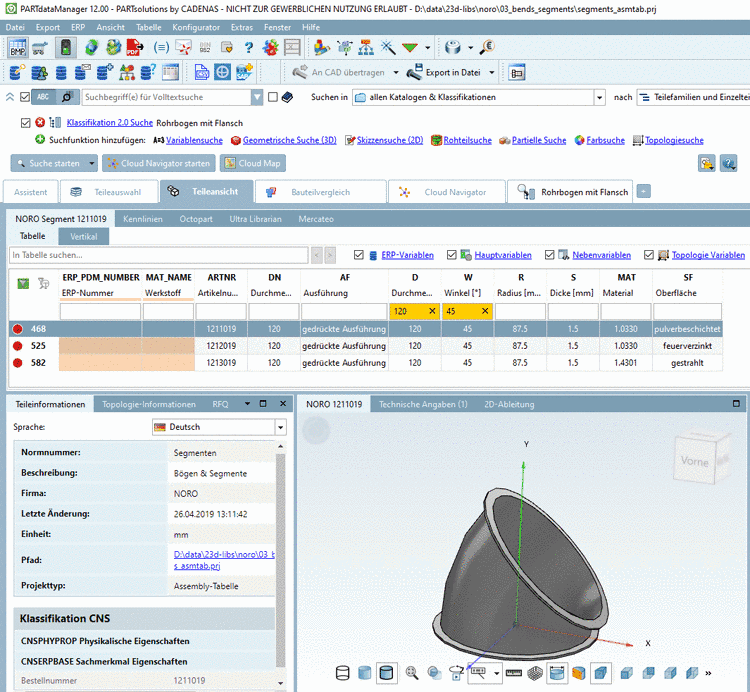This screenshot has height=692, width=750.
Task: Click the Cloud Map button
Action: tap(253, 164)
